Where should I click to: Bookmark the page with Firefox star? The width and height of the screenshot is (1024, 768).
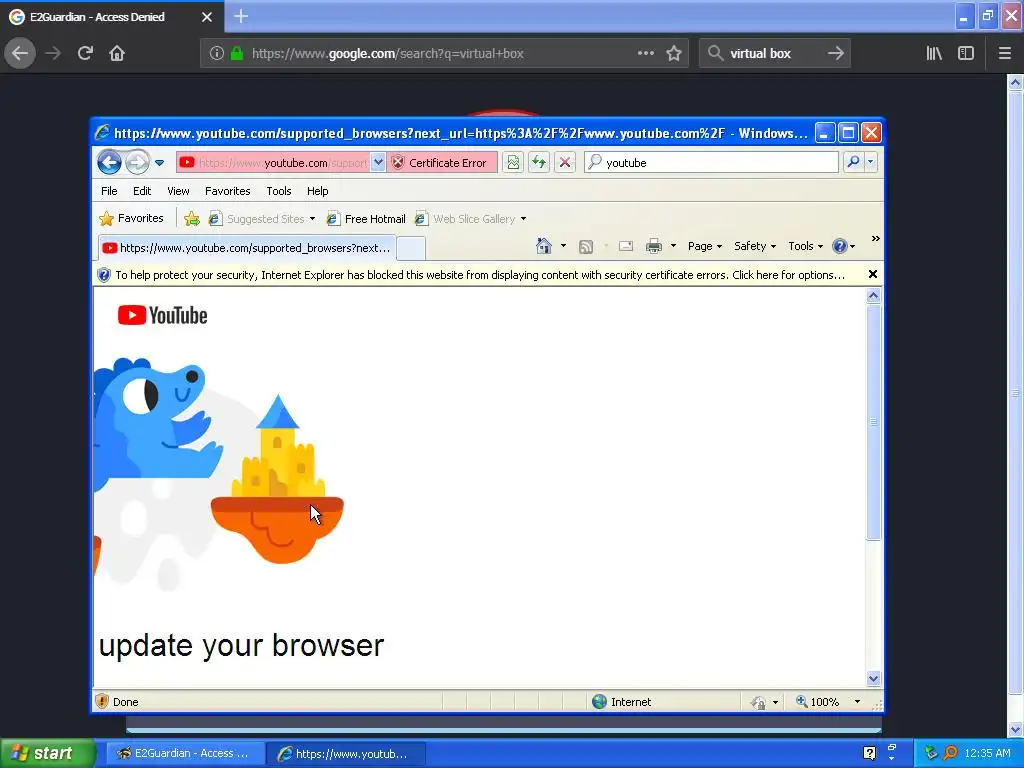tap(674, 53)
